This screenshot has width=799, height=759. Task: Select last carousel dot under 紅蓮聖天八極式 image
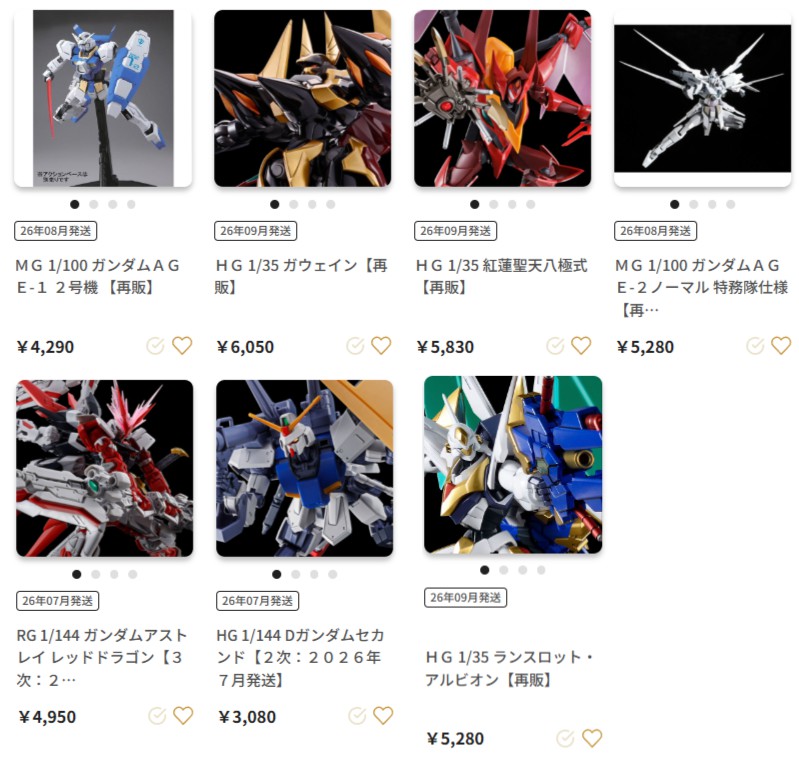pos(531,204)
